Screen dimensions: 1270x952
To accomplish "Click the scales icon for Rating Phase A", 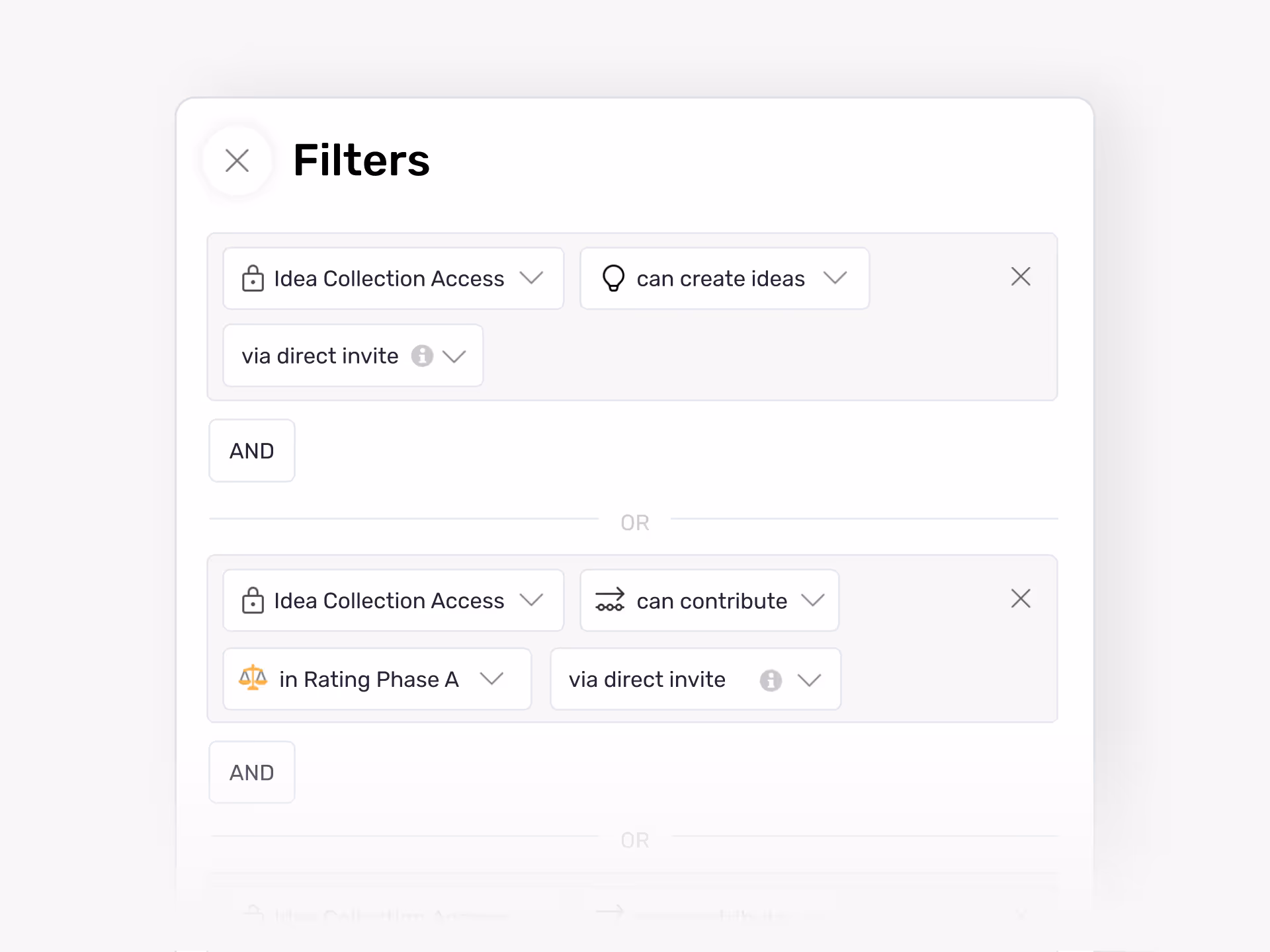I will tap(253, 678).
